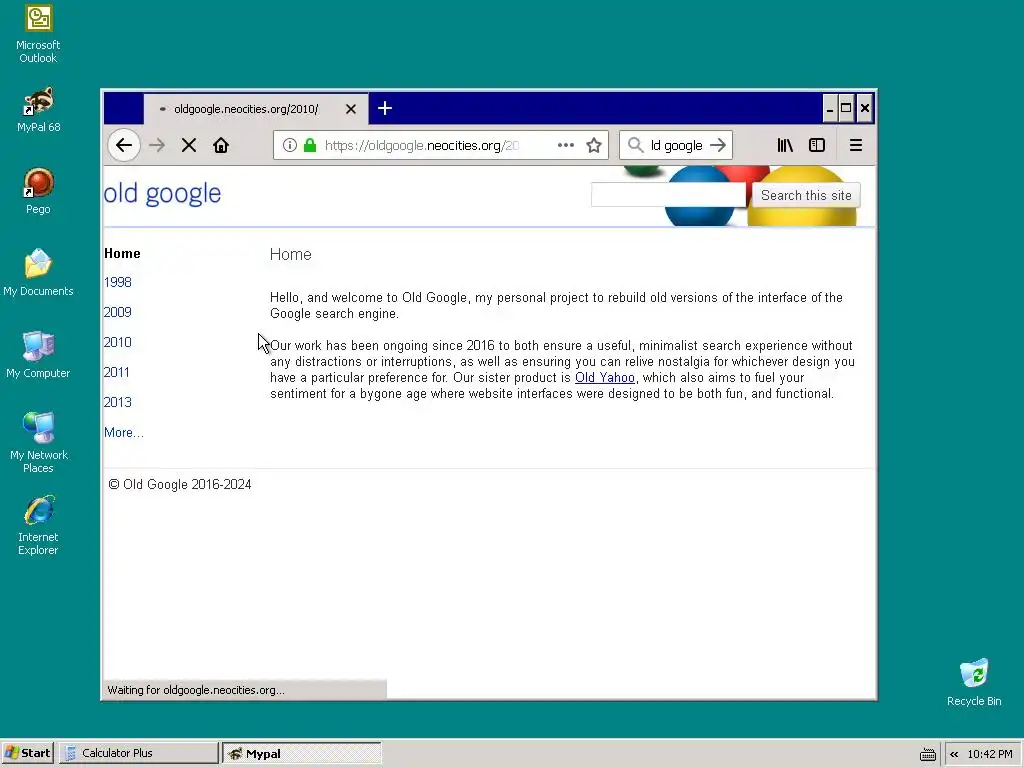Screen dimensions: 1024x768
Task: Click the green padlock security icon
Action: (x=310, y=145)
